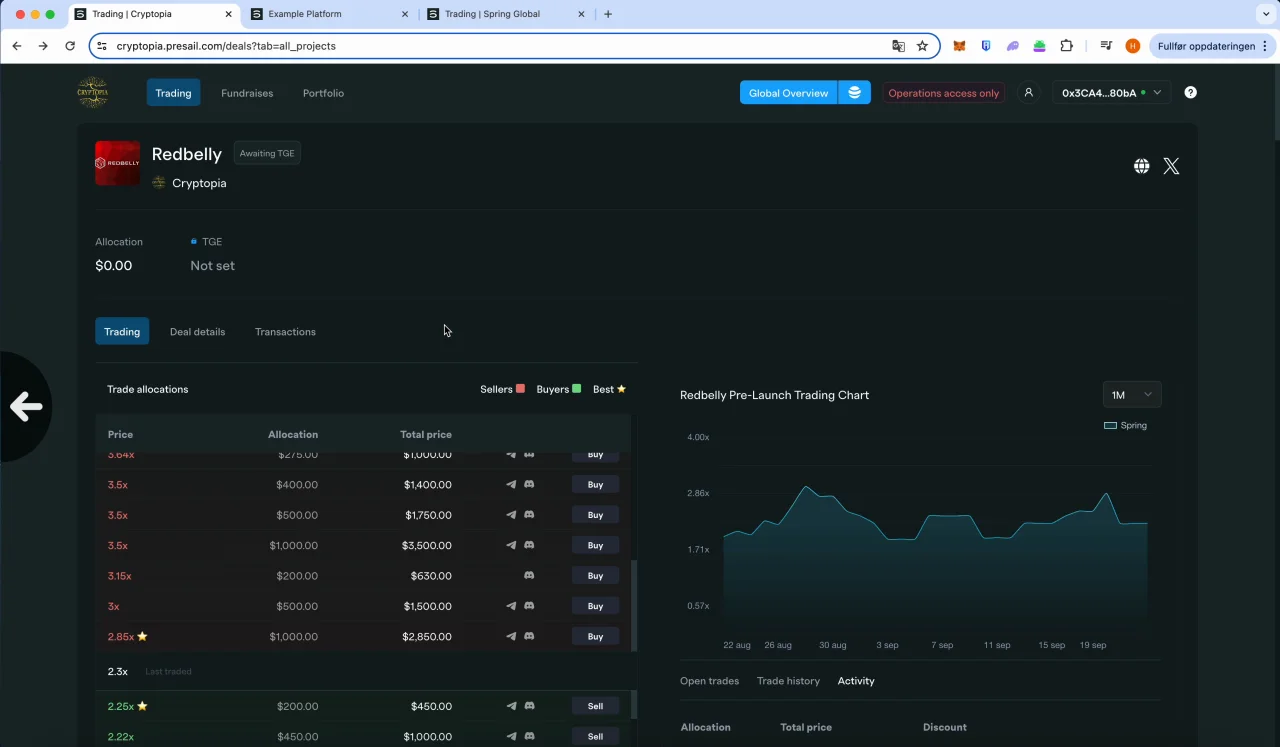1280x747 pixels.
Task: Click the translate page icon
Action: click(x=898, y=46)
